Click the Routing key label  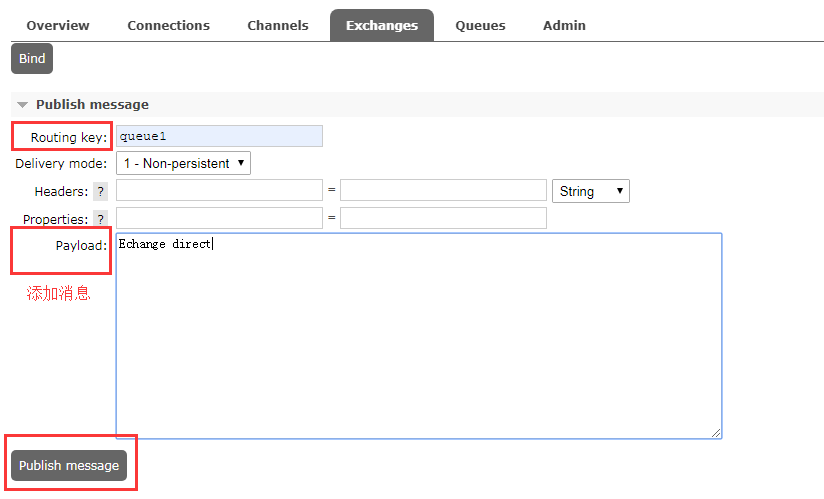coord(69,137)
